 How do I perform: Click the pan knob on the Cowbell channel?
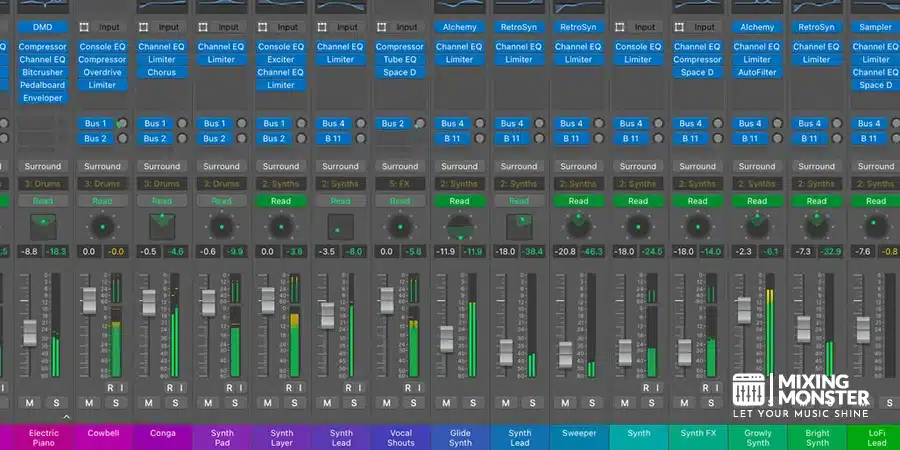(102, 225)
